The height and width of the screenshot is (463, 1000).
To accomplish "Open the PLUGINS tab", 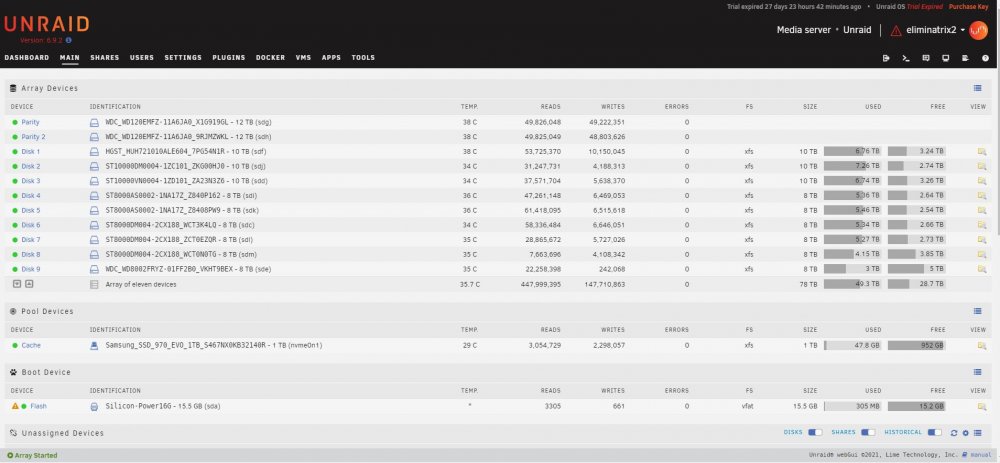I will click(x=229, y=57).
